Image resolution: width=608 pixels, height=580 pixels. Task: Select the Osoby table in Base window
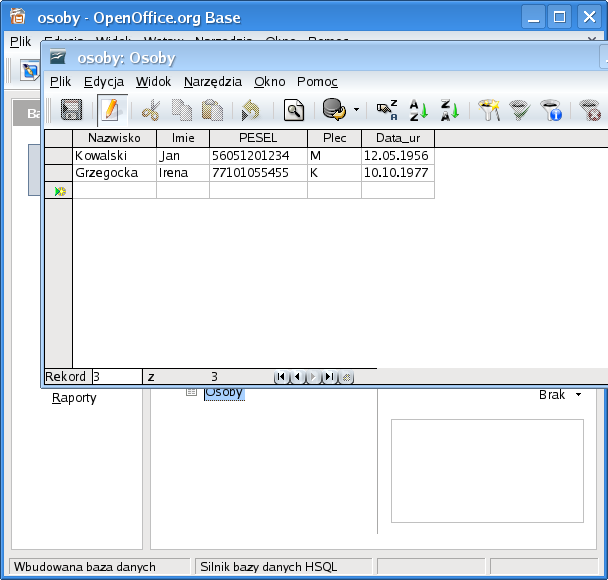pyautogui.click(x=225, y=393)
